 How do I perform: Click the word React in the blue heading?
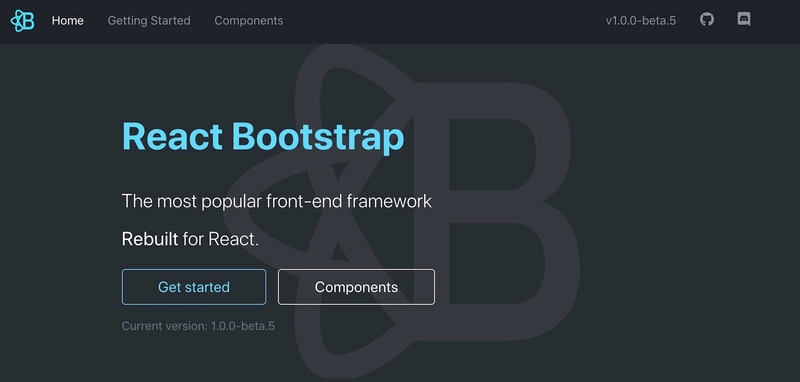tap(172, 137)
